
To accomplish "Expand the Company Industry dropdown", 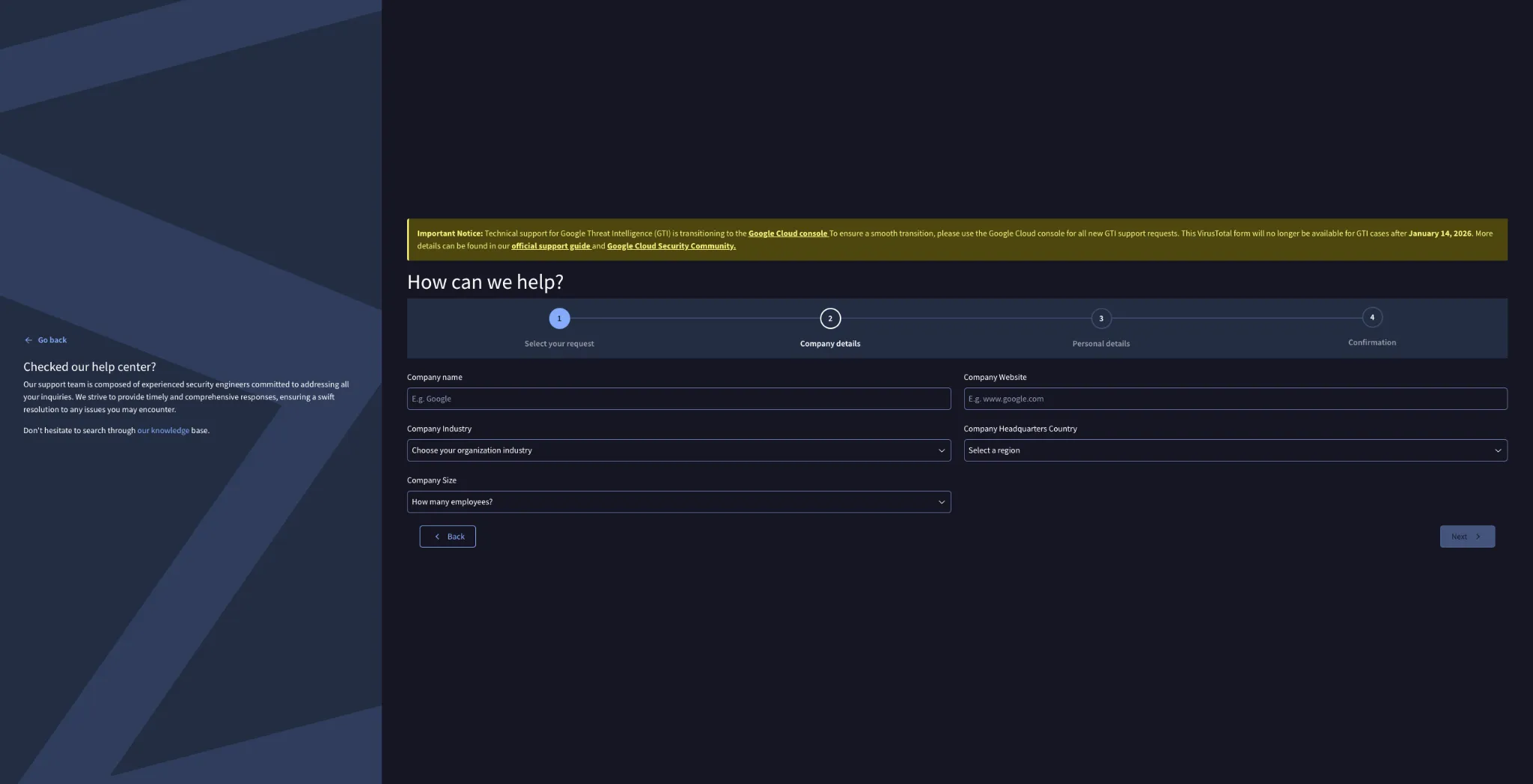I will click(x=679, y=450).
